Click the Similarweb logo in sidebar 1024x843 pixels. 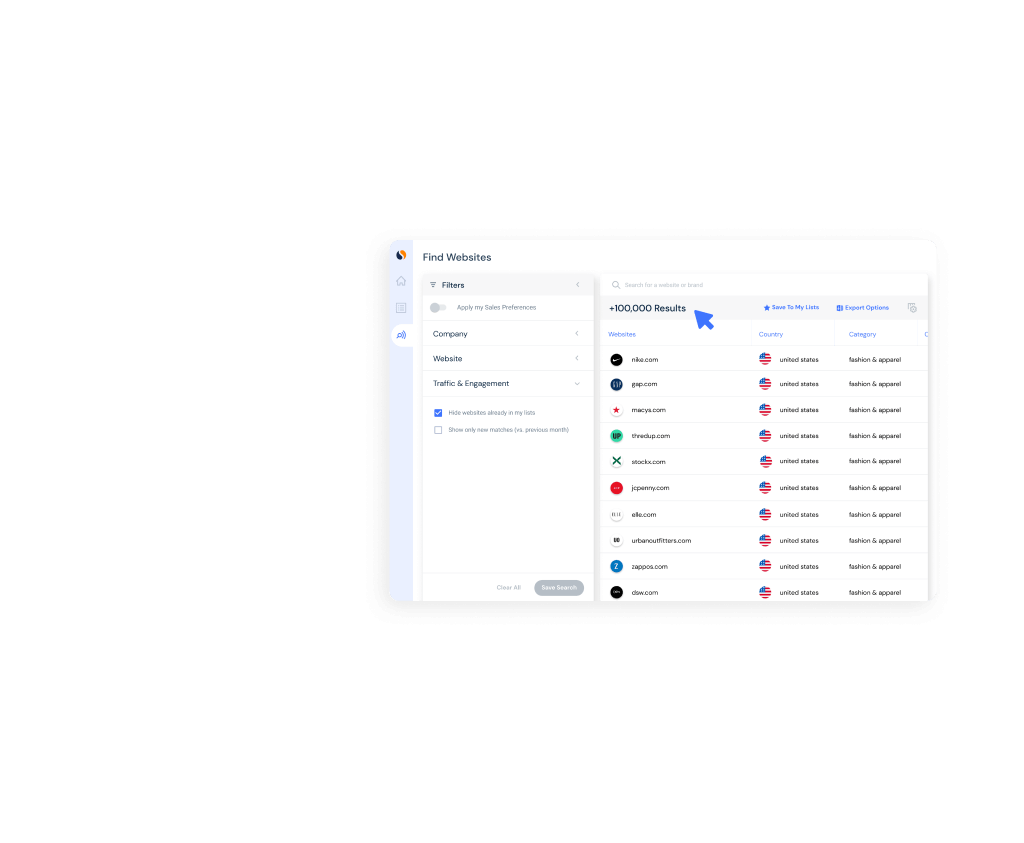pyautogui.click(x=401, y=255)
